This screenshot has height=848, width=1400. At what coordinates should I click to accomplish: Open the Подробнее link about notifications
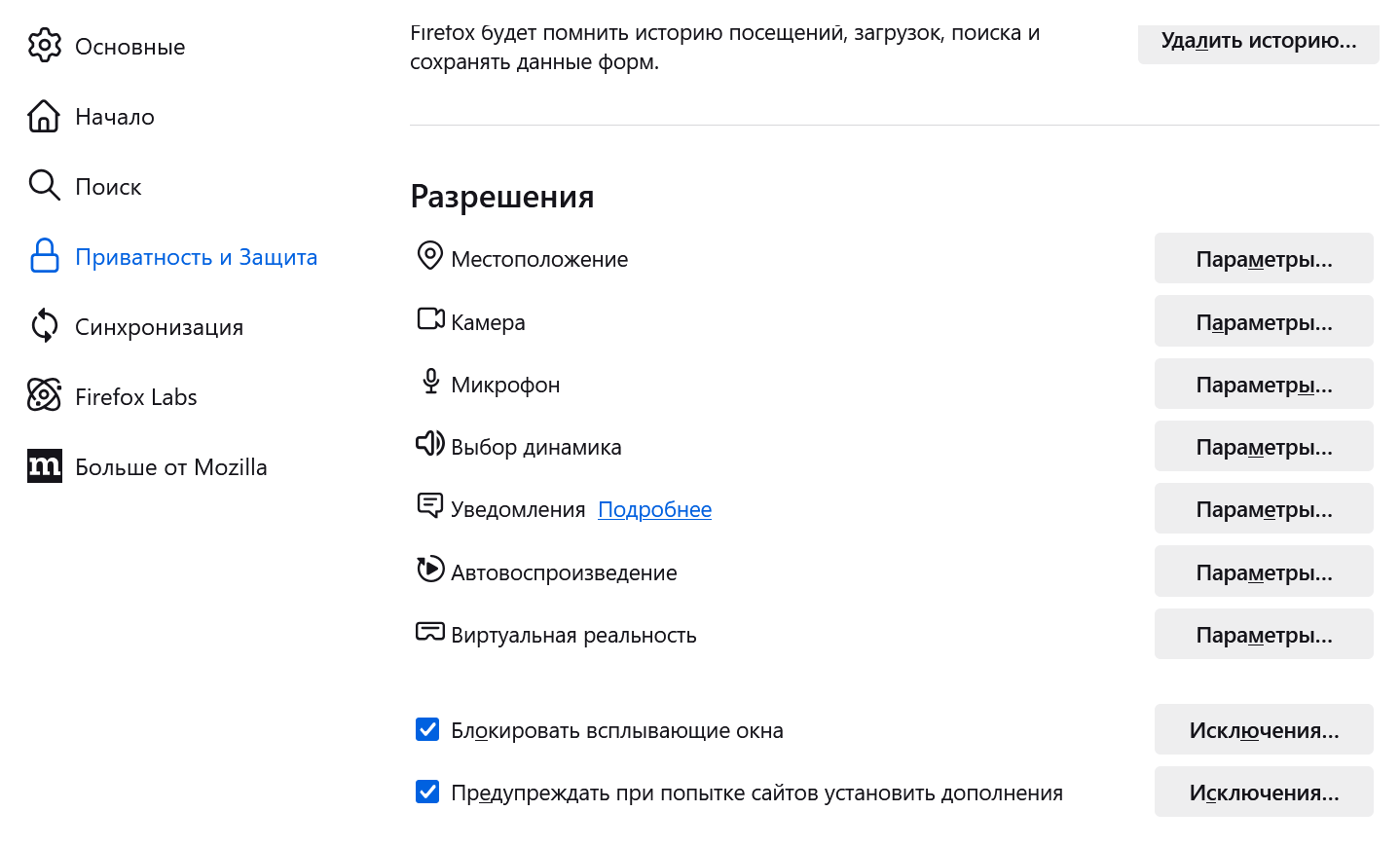coord(654,508)
